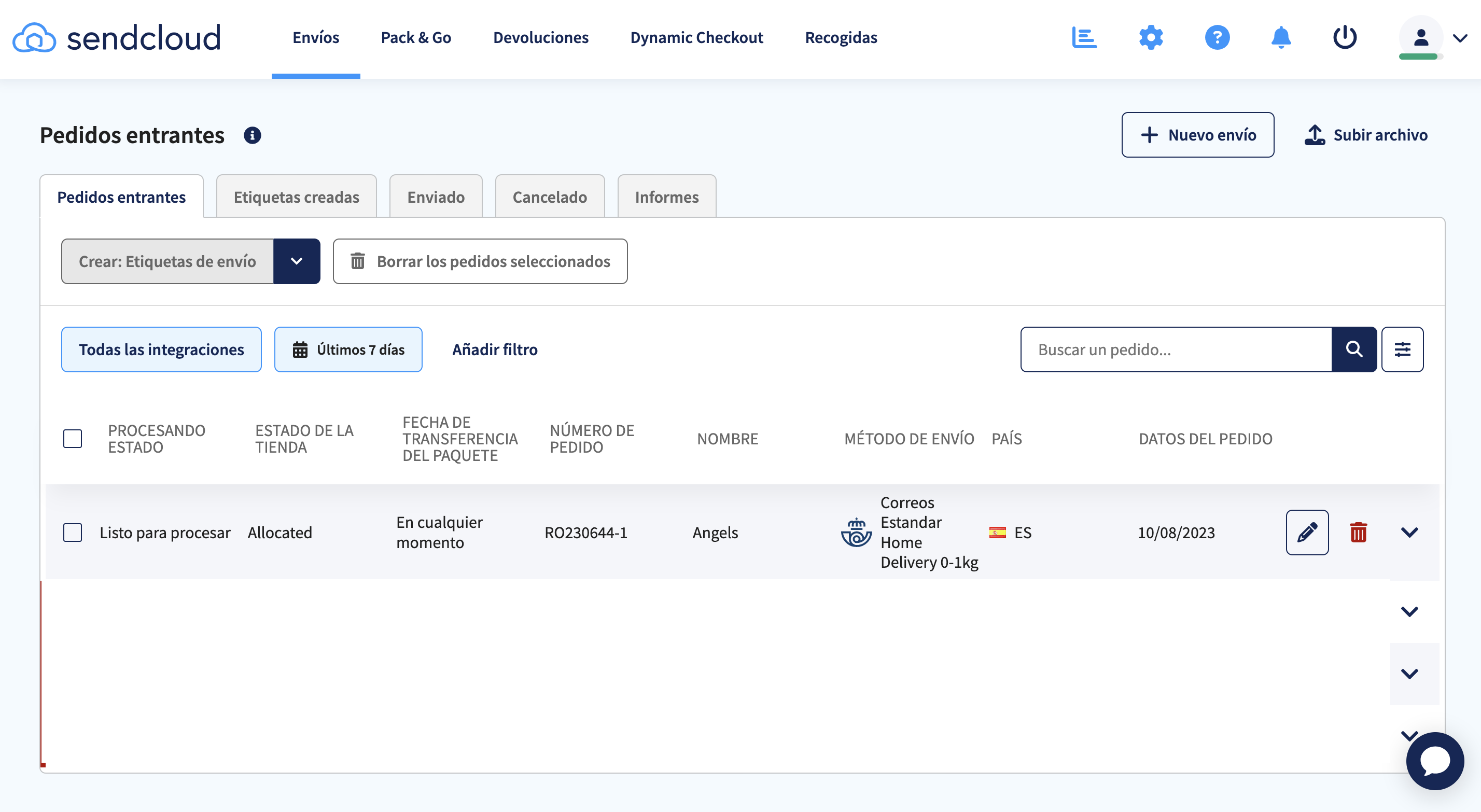
Task: Go to Envíos menu
Action: (316, 37)
